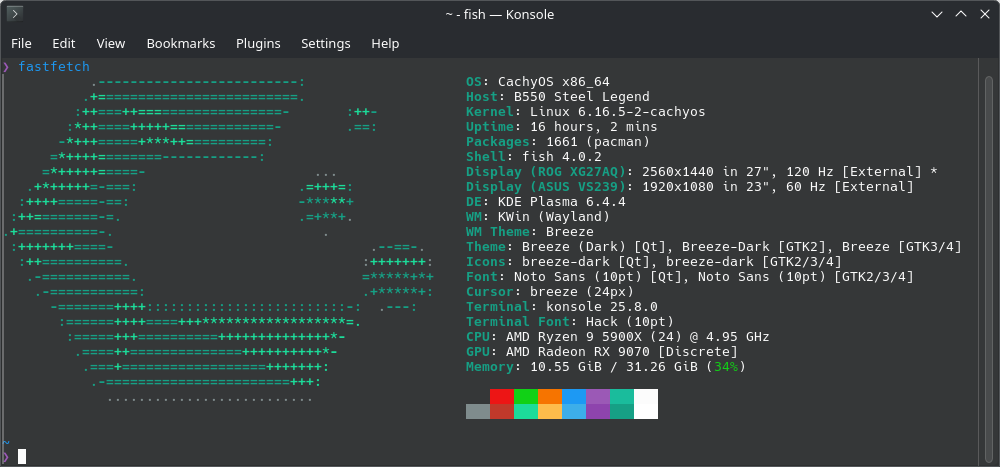Click the bright blue color block
Screen dimensions: 1000x467
pyautogui.click(x=574, y=396)
